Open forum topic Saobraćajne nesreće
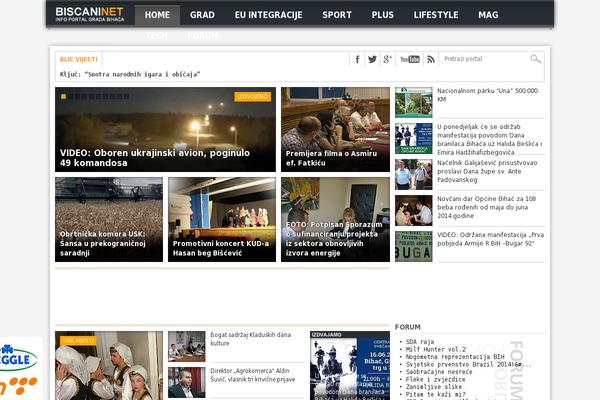This screenshot has height=400, width=600. (x=440, y=372)
